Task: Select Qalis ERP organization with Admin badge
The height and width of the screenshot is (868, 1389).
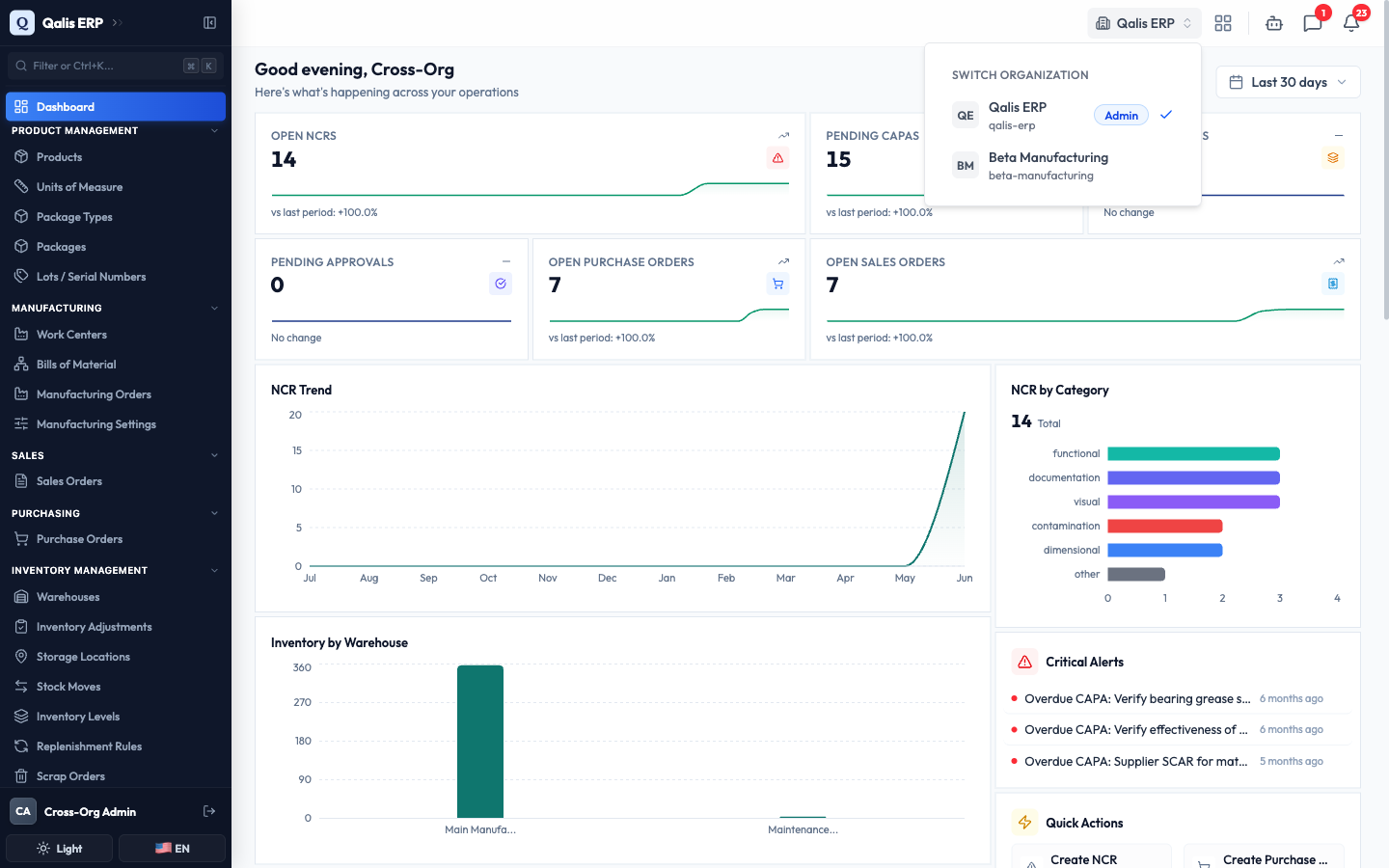Action: 1062,116
